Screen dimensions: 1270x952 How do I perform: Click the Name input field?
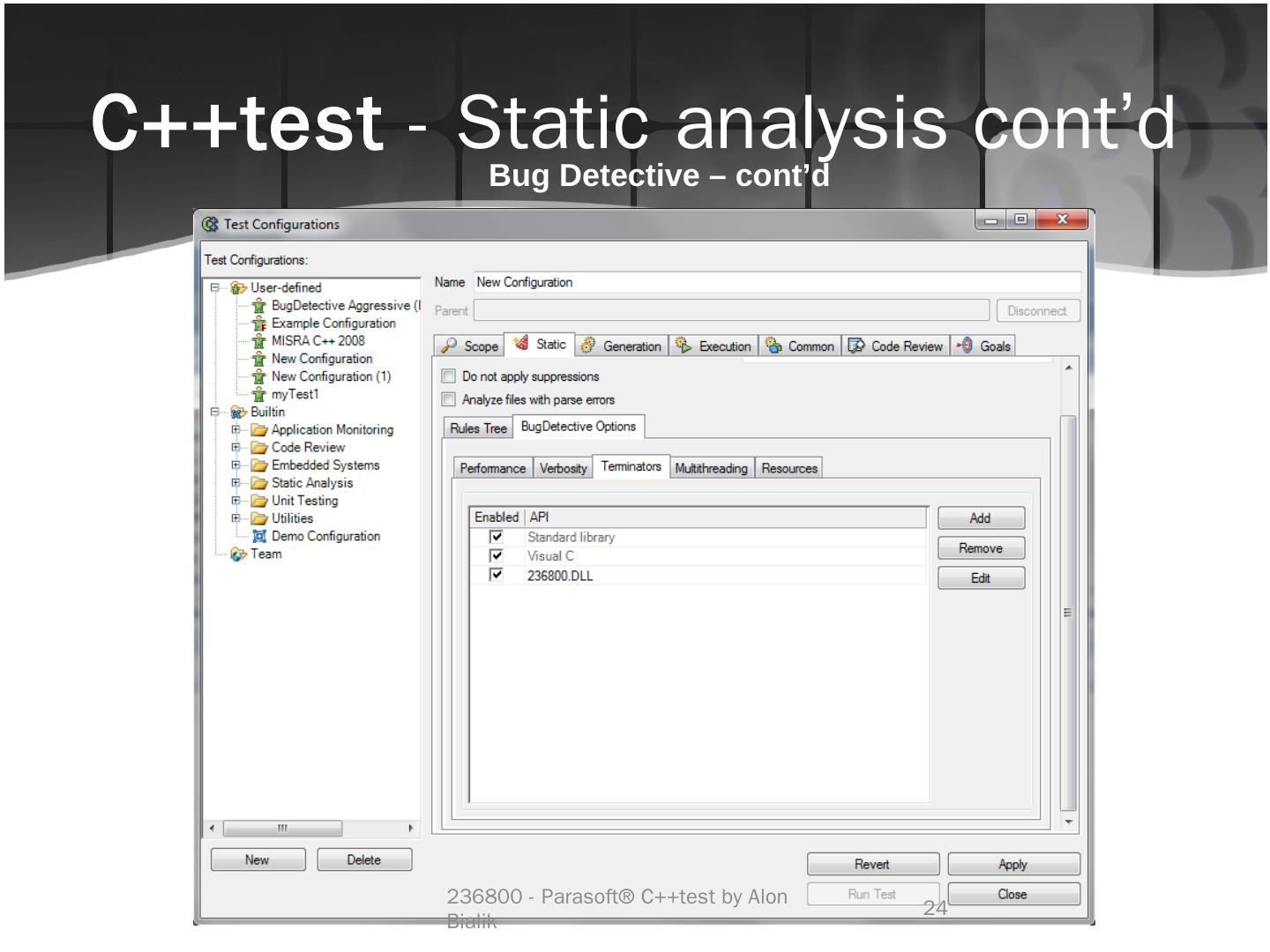777,282
